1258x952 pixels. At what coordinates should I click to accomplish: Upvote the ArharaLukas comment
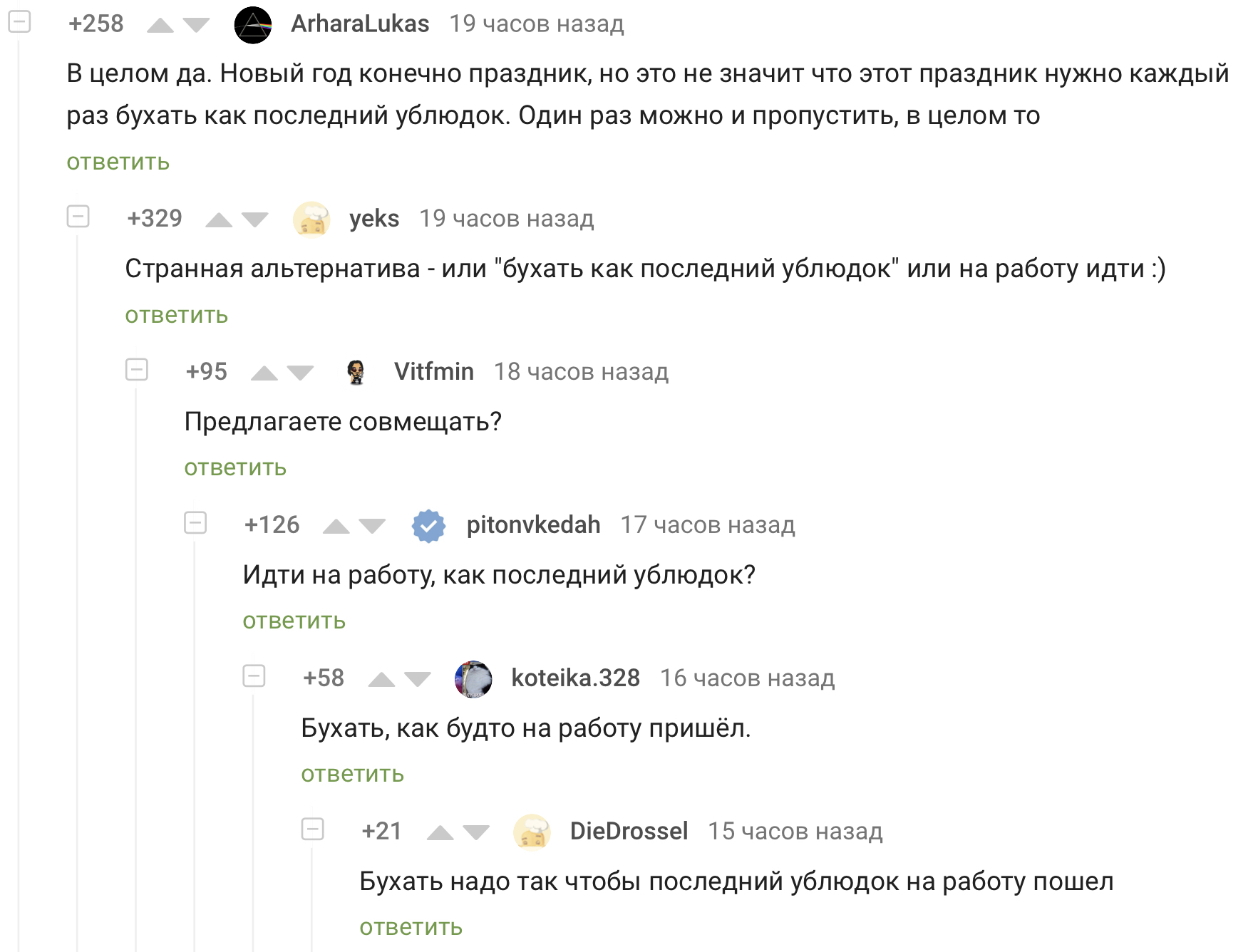point(160,26)
